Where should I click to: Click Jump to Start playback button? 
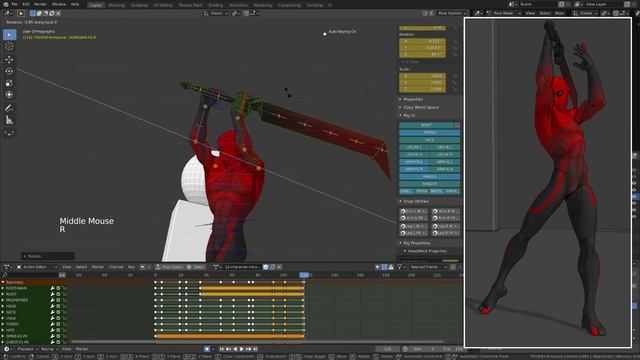(x=222, y=349)
